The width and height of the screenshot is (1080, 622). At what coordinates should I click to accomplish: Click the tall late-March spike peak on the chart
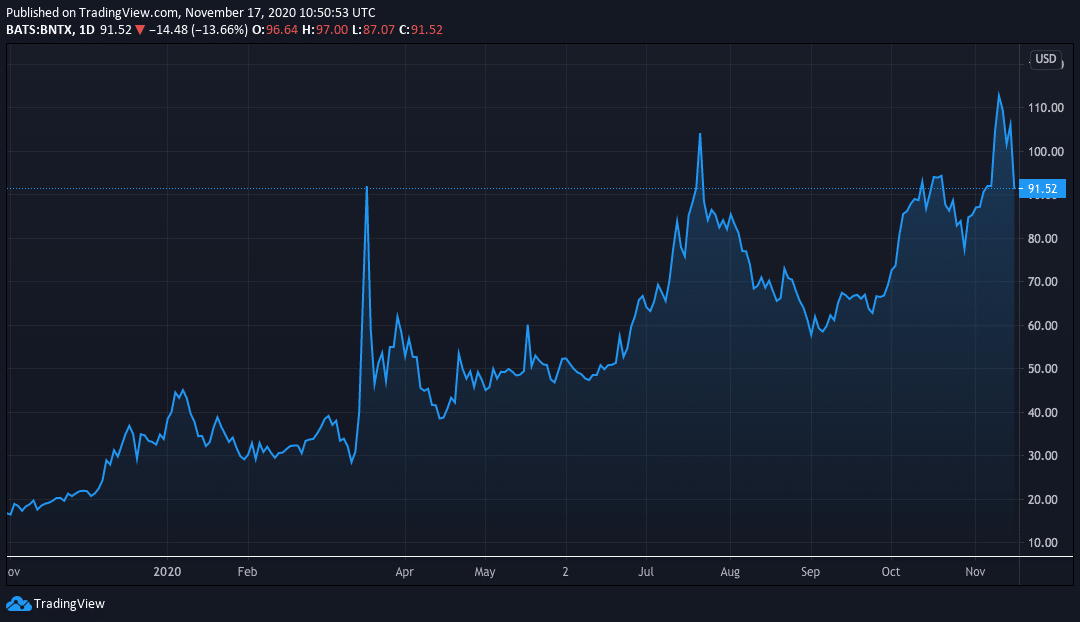pos(366,187)
